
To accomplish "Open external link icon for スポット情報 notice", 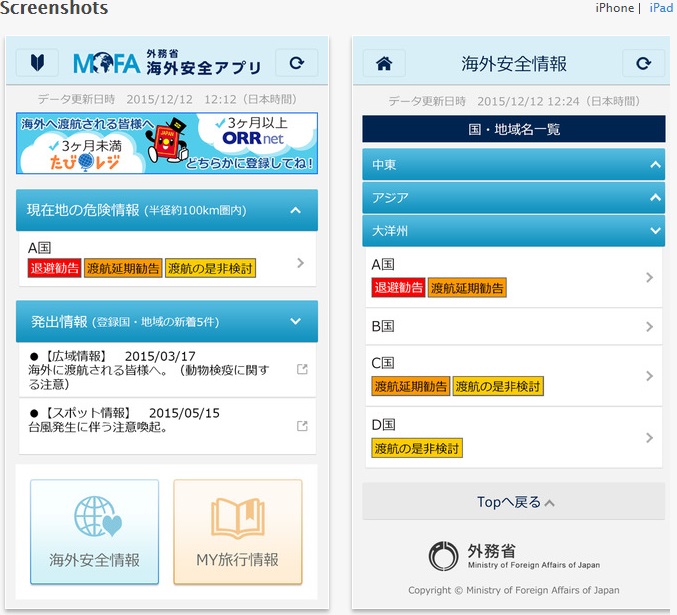I will 302,426.
